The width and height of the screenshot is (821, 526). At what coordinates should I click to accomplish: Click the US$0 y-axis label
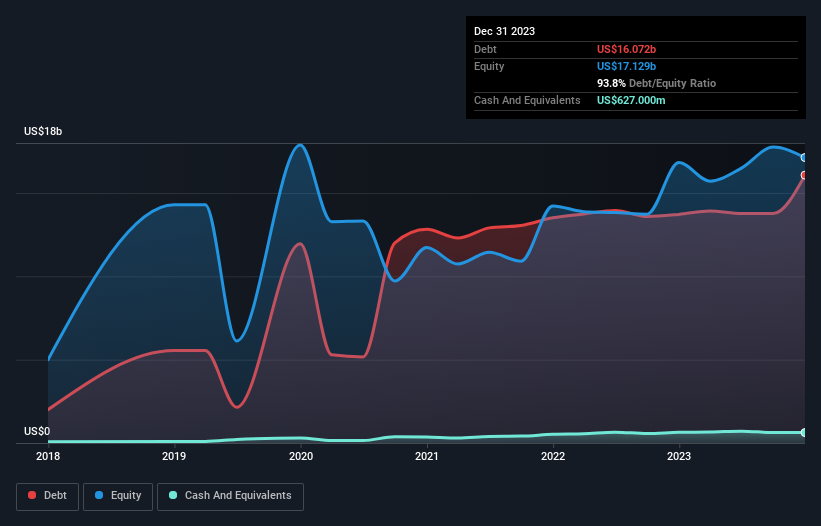click(37, 431)
